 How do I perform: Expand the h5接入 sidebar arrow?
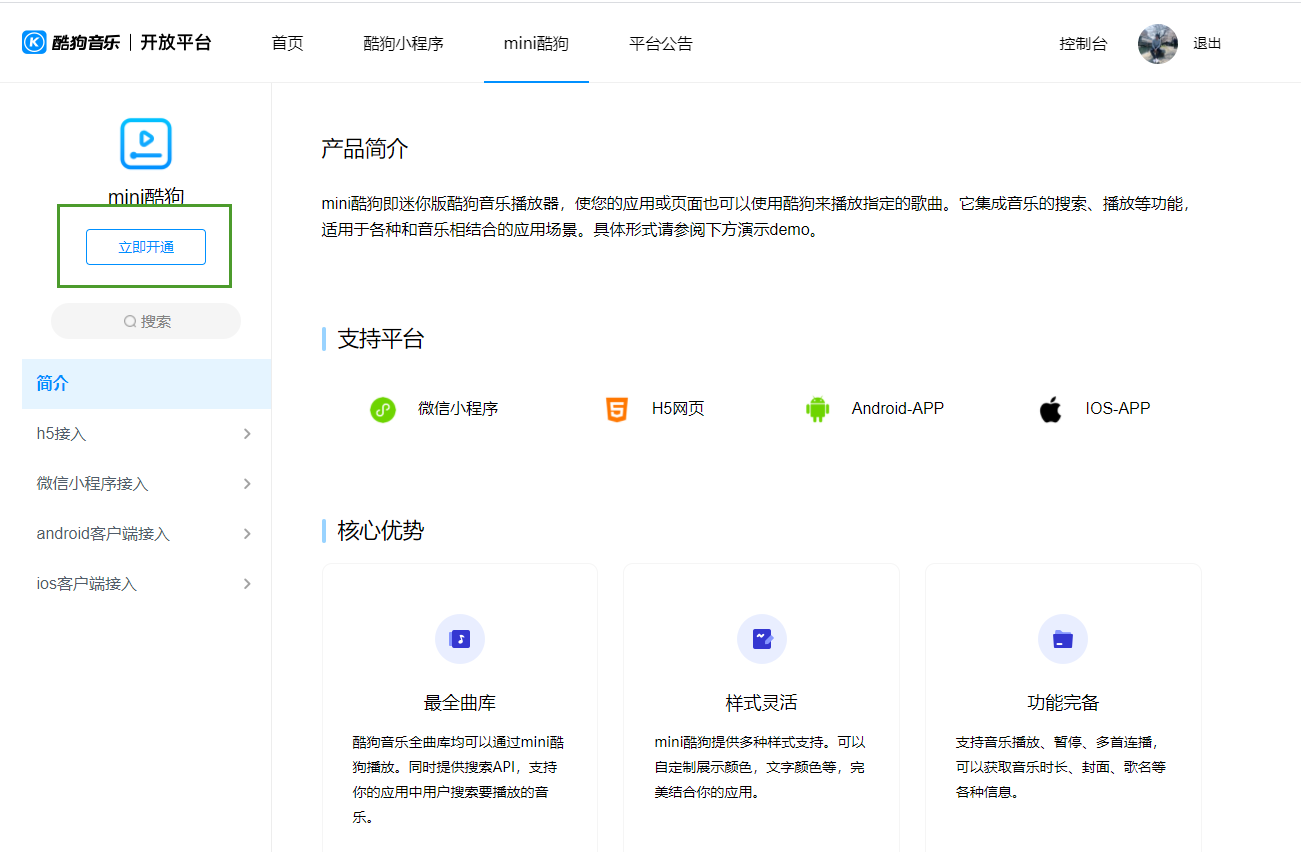click(247, 434)
